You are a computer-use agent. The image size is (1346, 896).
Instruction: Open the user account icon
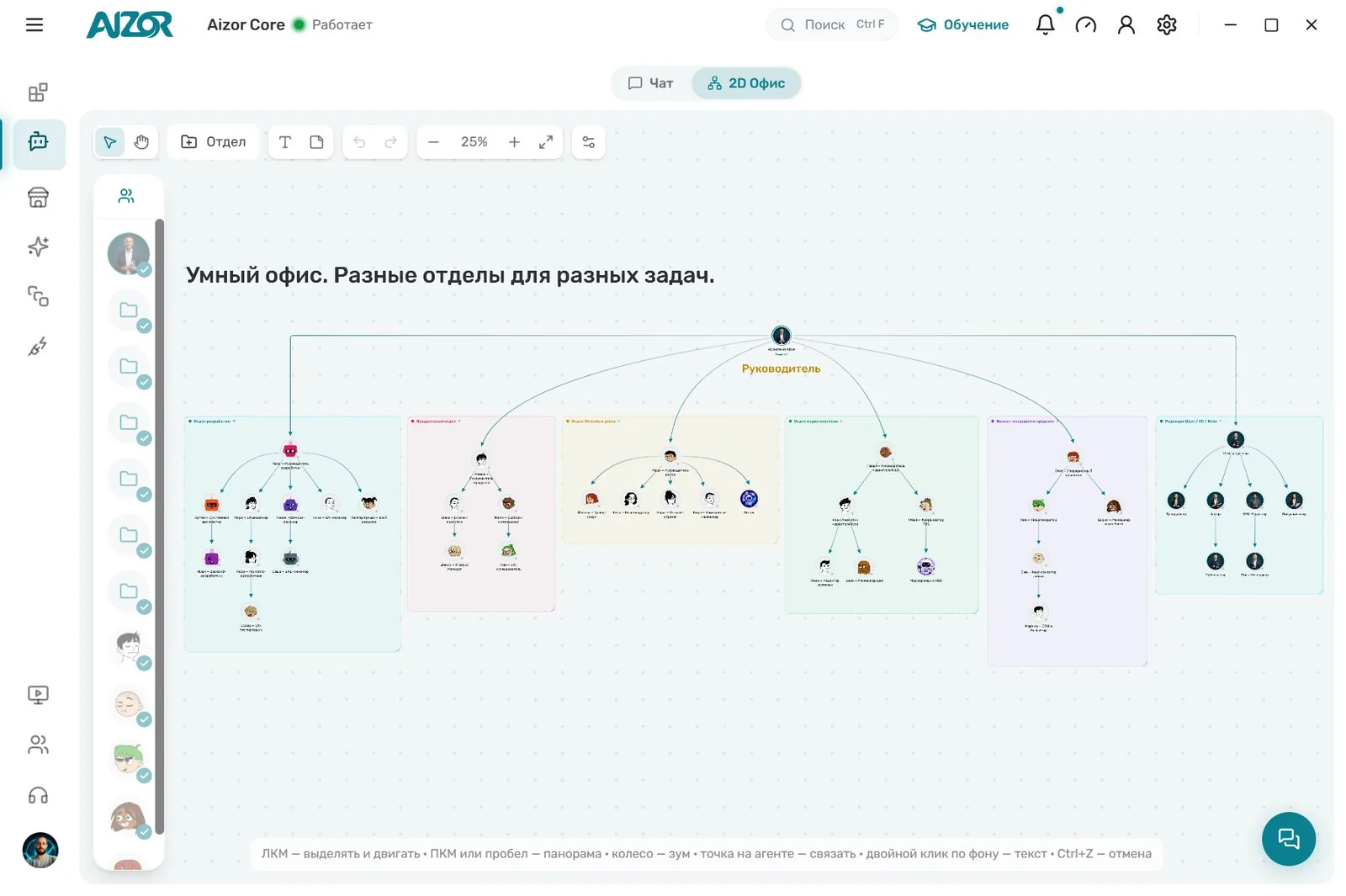[1126, 25]
